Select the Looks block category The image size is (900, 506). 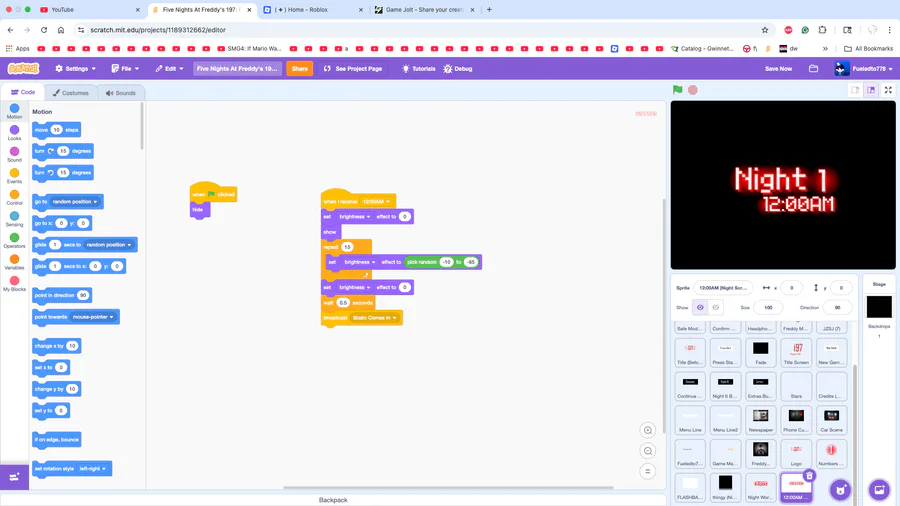point(14,133)
